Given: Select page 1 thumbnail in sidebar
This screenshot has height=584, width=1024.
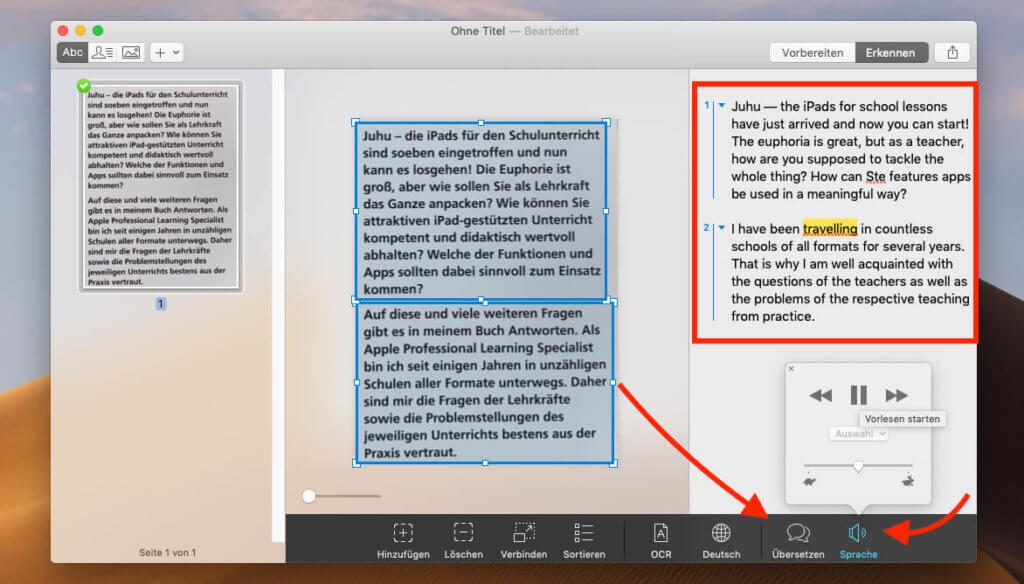Looking at the screenshot, I should [x=161, y=186].
